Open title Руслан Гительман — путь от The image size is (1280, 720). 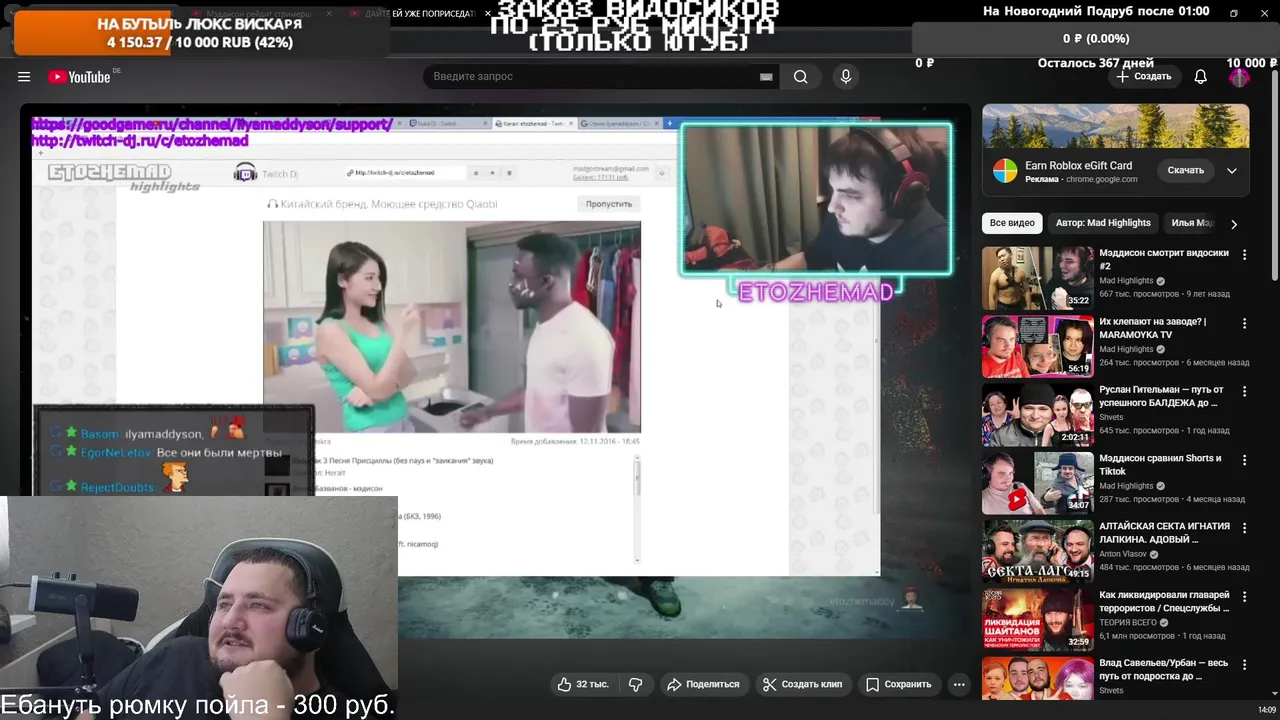[1161, 396]
